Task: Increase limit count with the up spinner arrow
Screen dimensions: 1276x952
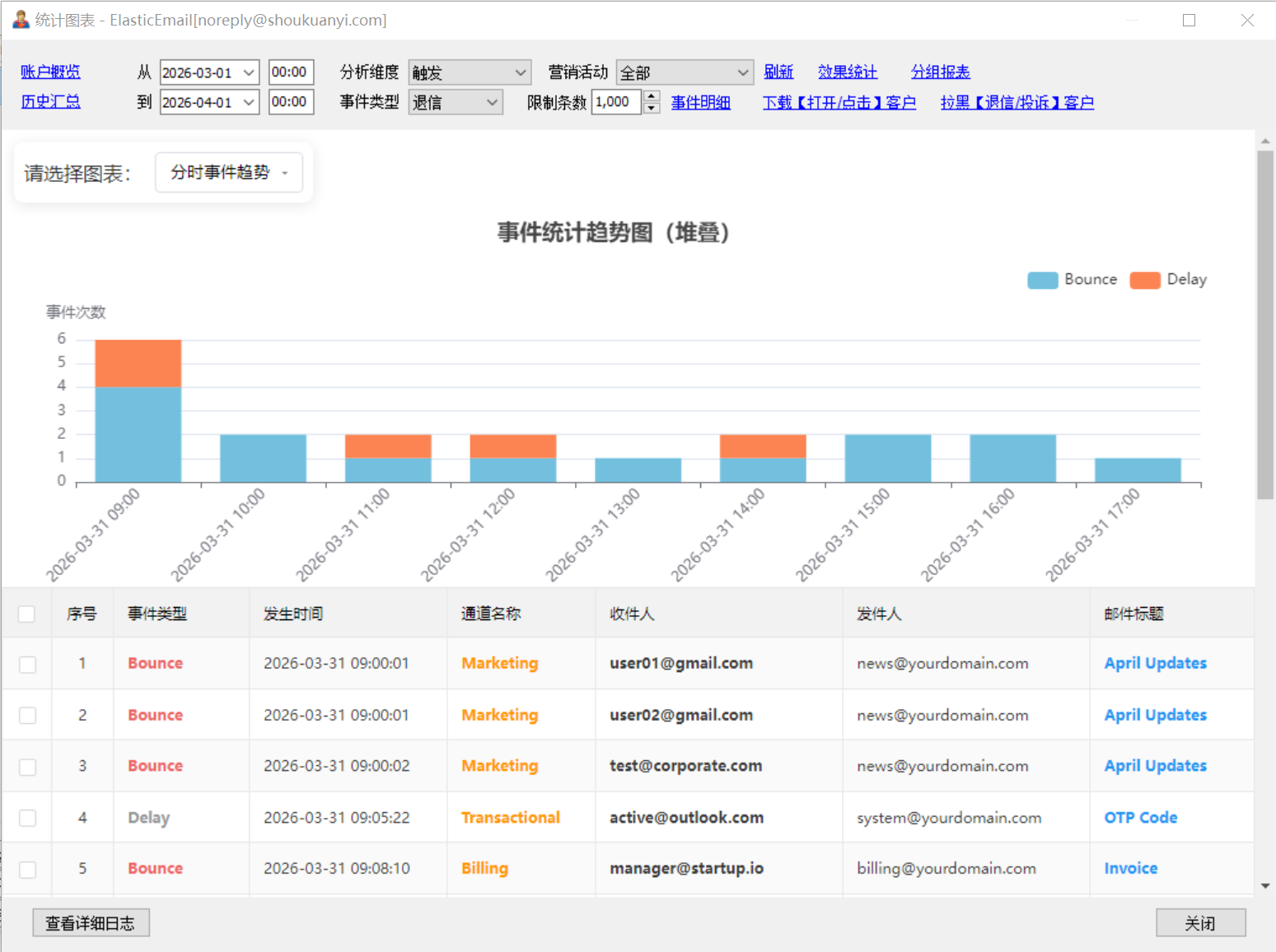Action: click(x=652, y=96)
